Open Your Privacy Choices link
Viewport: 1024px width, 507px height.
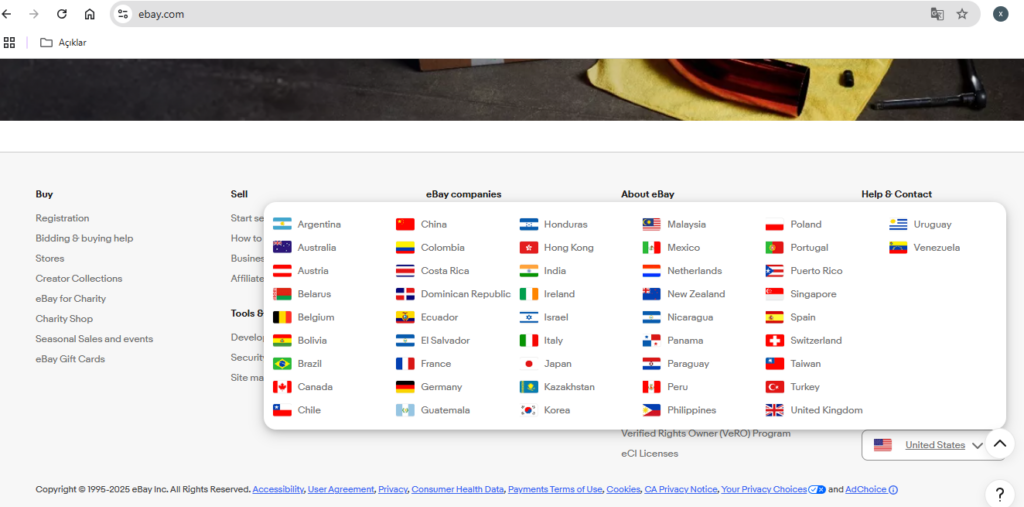coord(763,489)
